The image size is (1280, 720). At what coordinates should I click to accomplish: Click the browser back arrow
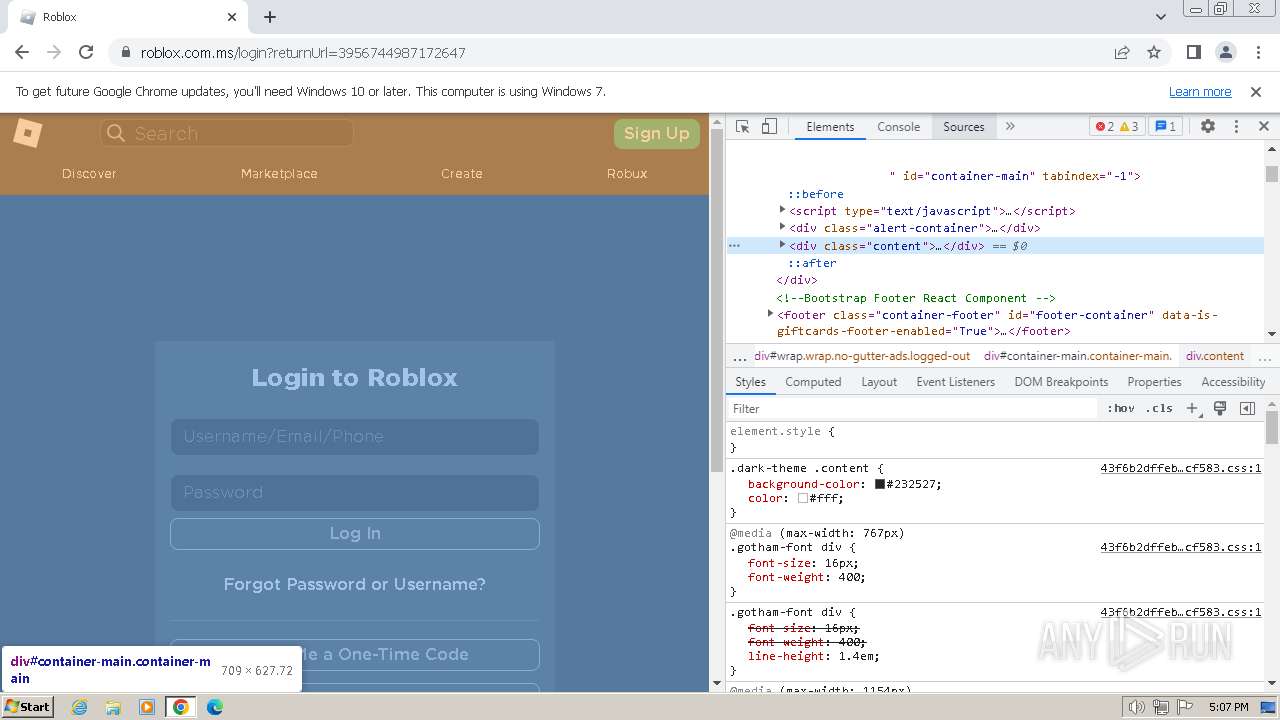22,52
